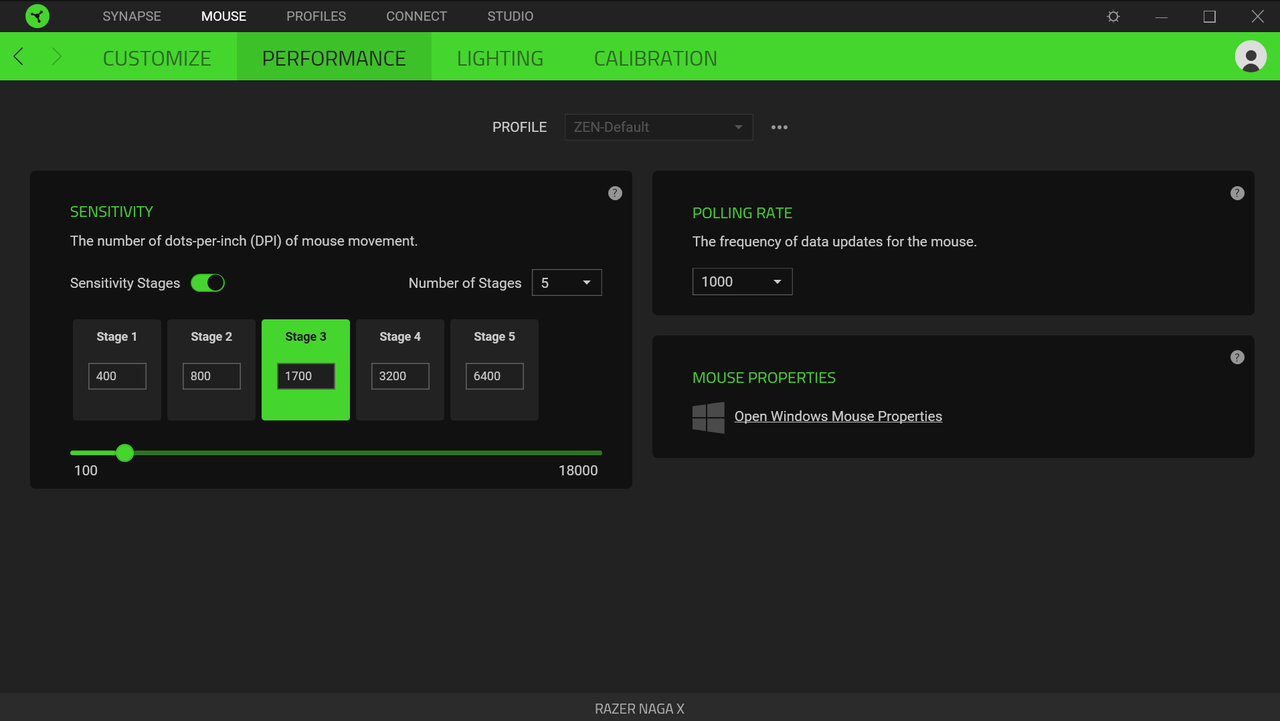
Task: Click help icon in Sensitivity panel
Action: 615,193
